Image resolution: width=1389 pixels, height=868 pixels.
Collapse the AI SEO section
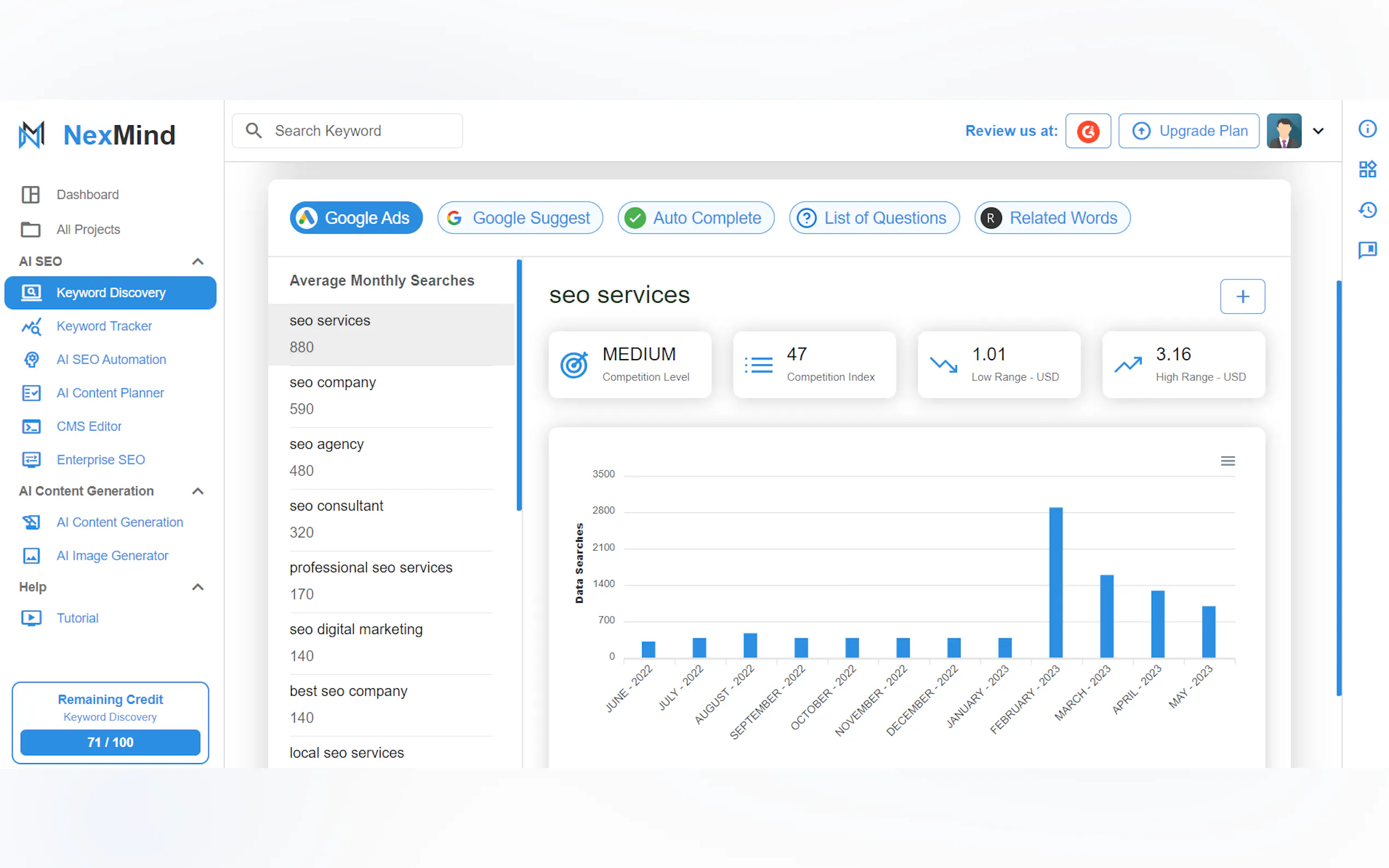[x=197, y=261]
